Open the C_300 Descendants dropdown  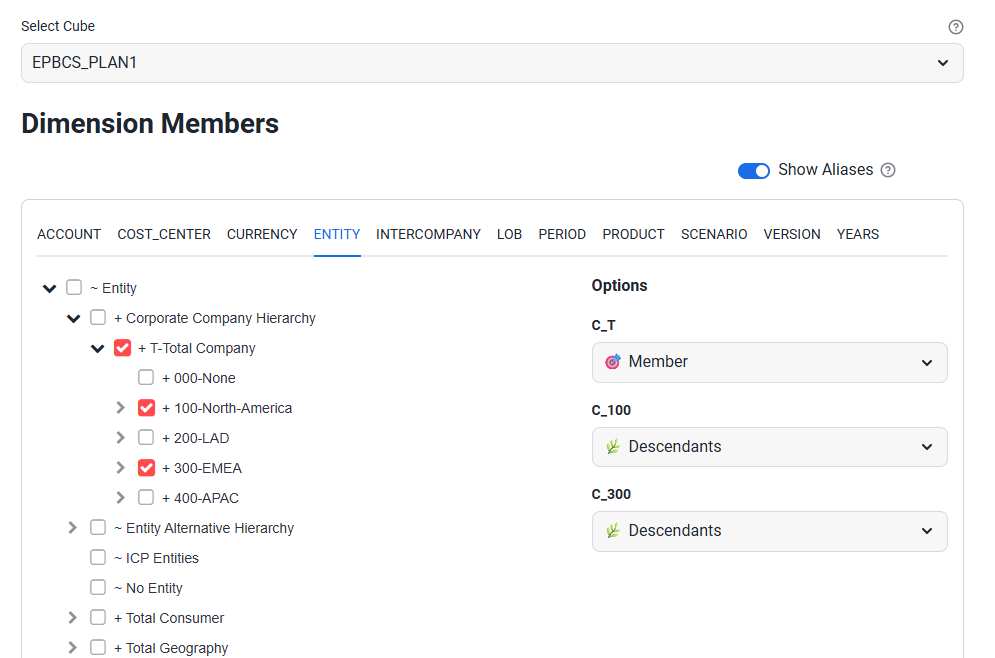769,531
